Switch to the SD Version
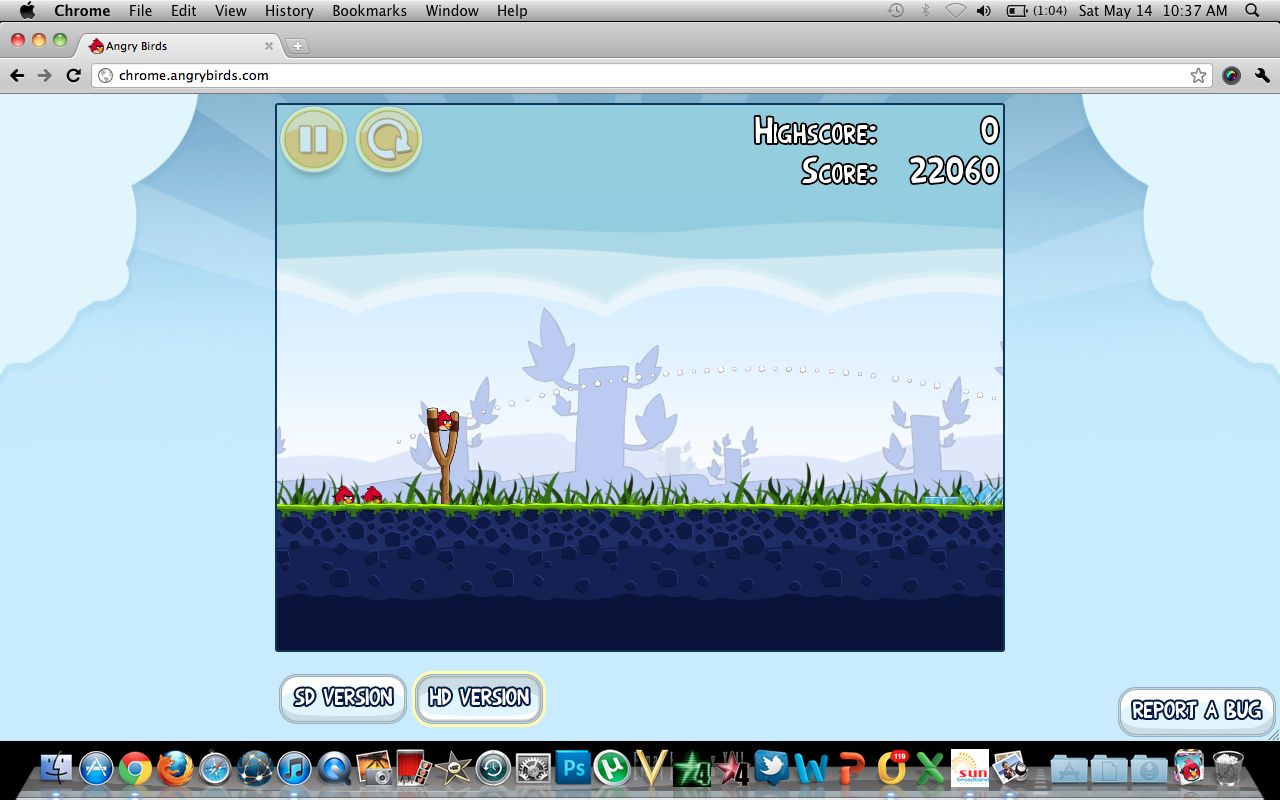Image resolution: width=1280 pixels, height=800 pixels. tap(343, 697)
